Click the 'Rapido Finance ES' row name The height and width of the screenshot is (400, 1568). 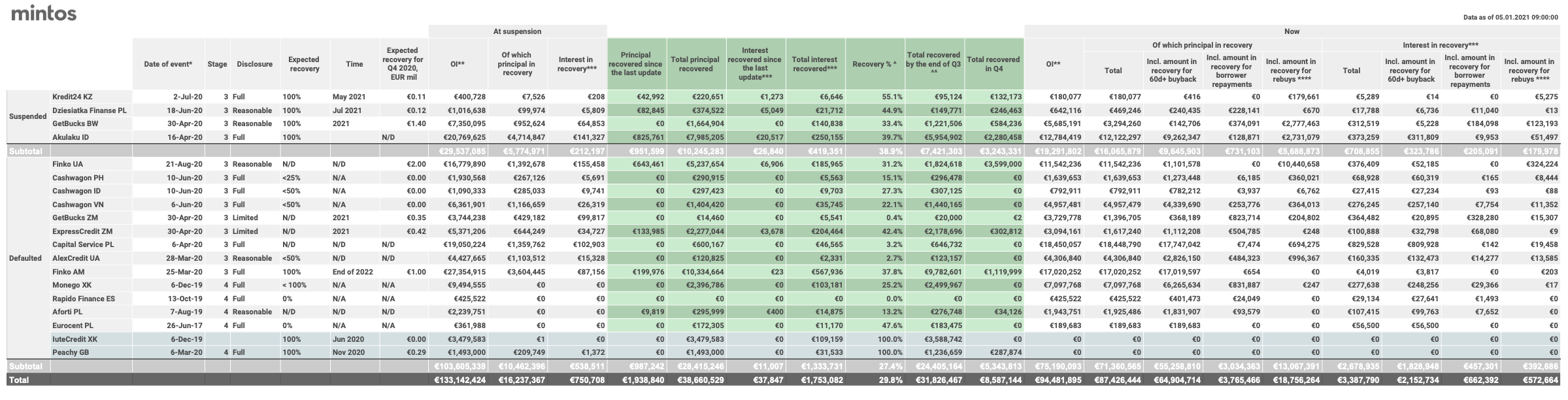click(84, 299)
